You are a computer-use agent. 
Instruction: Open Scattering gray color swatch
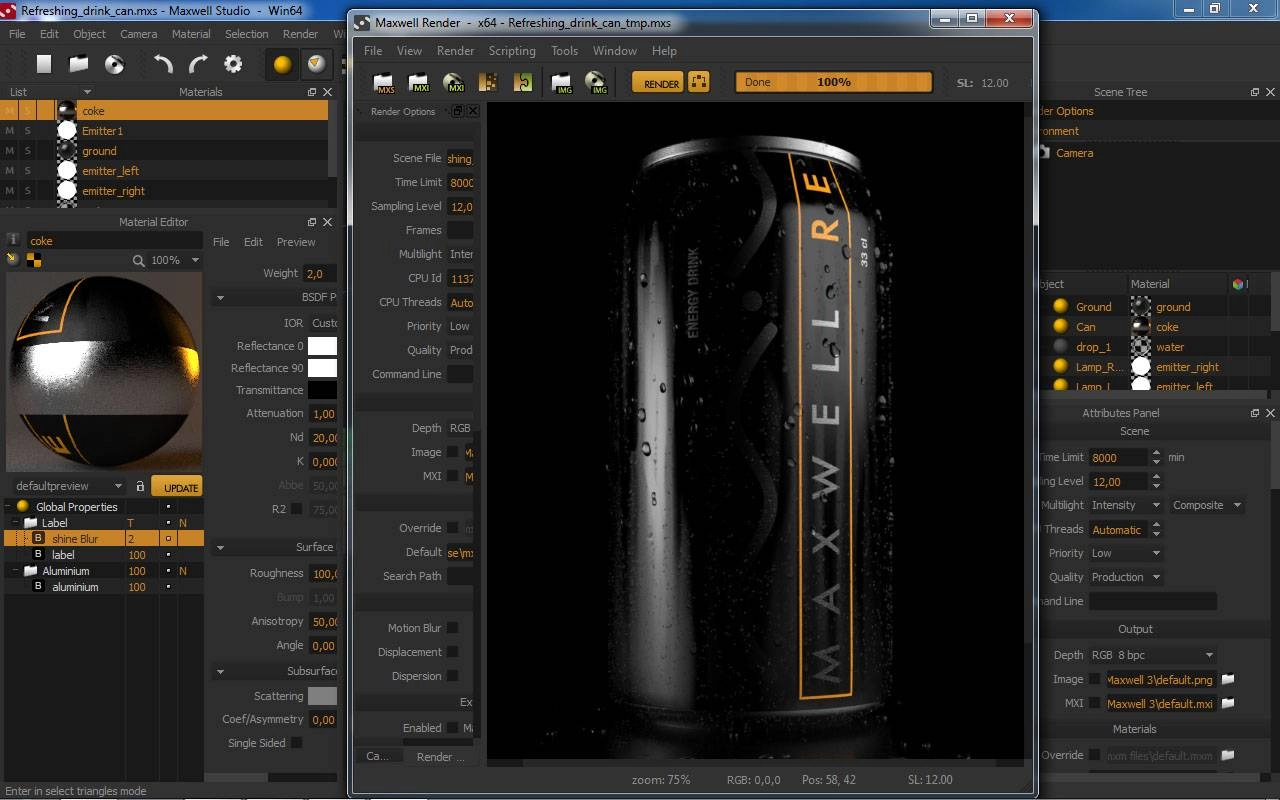tap(322, 696)
